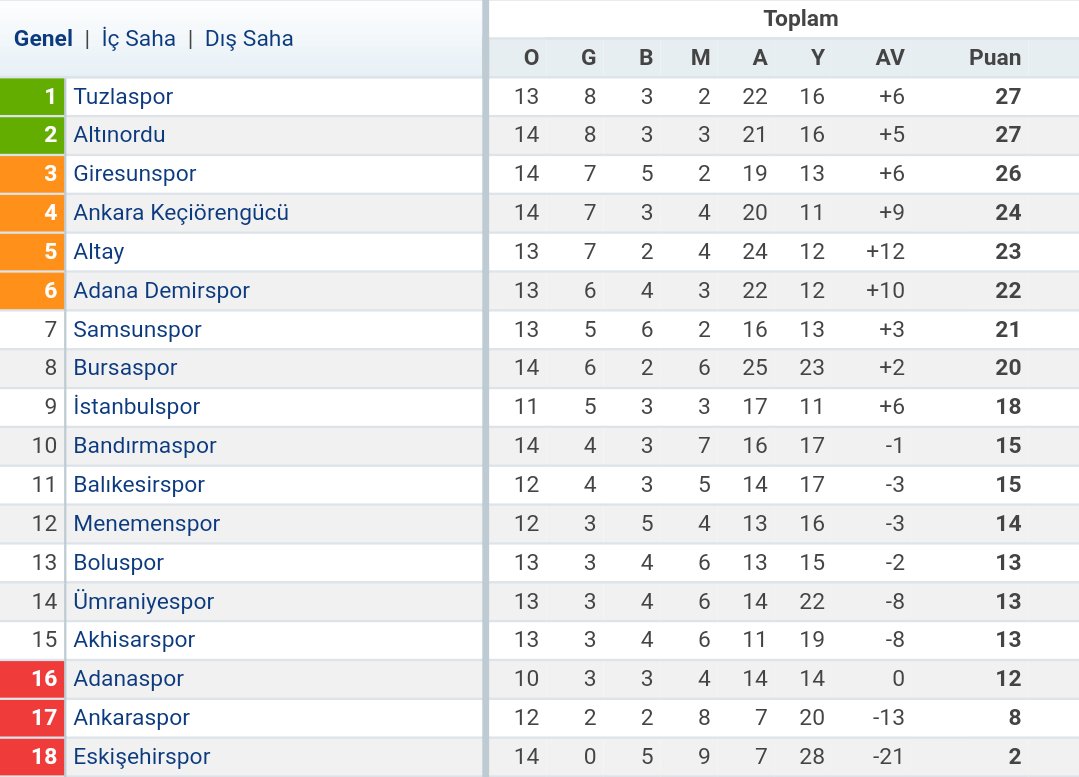Click the AV column header
This screenshot has height=777, width=1079.
[x=889, y=57]
